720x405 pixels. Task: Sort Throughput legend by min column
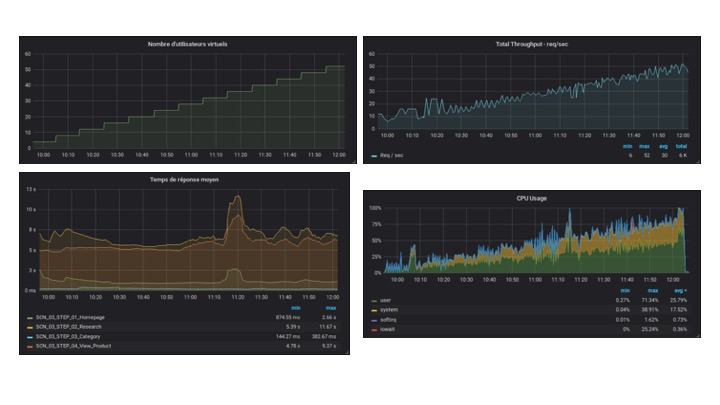[x=627, y=146]
